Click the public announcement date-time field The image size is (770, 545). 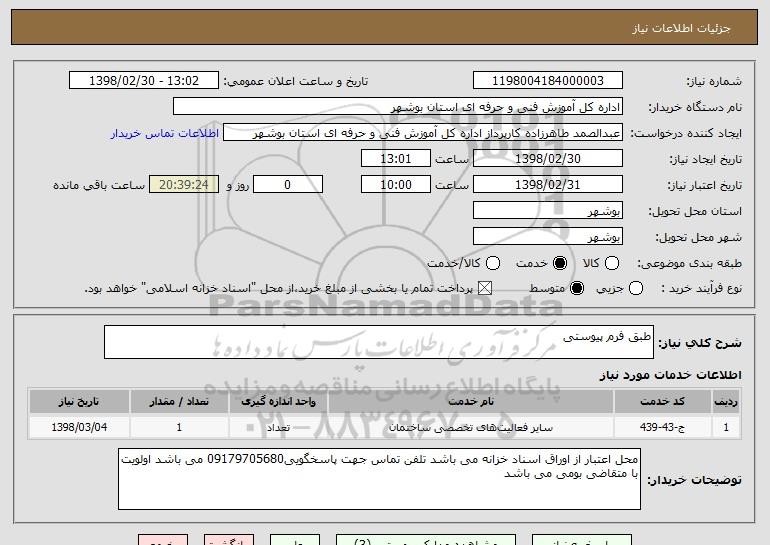pyautogui.click(x=144, y=81)
